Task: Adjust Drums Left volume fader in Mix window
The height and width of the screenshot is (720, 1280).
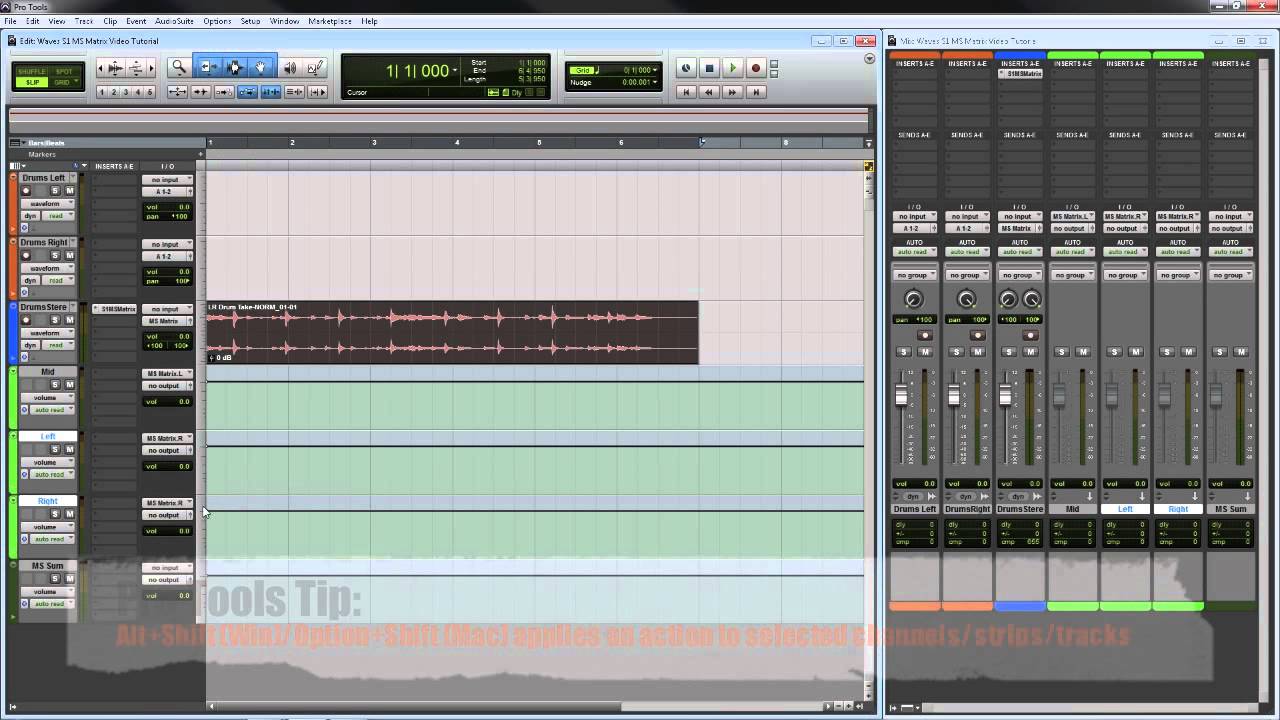Action: (x=901, y=395)
